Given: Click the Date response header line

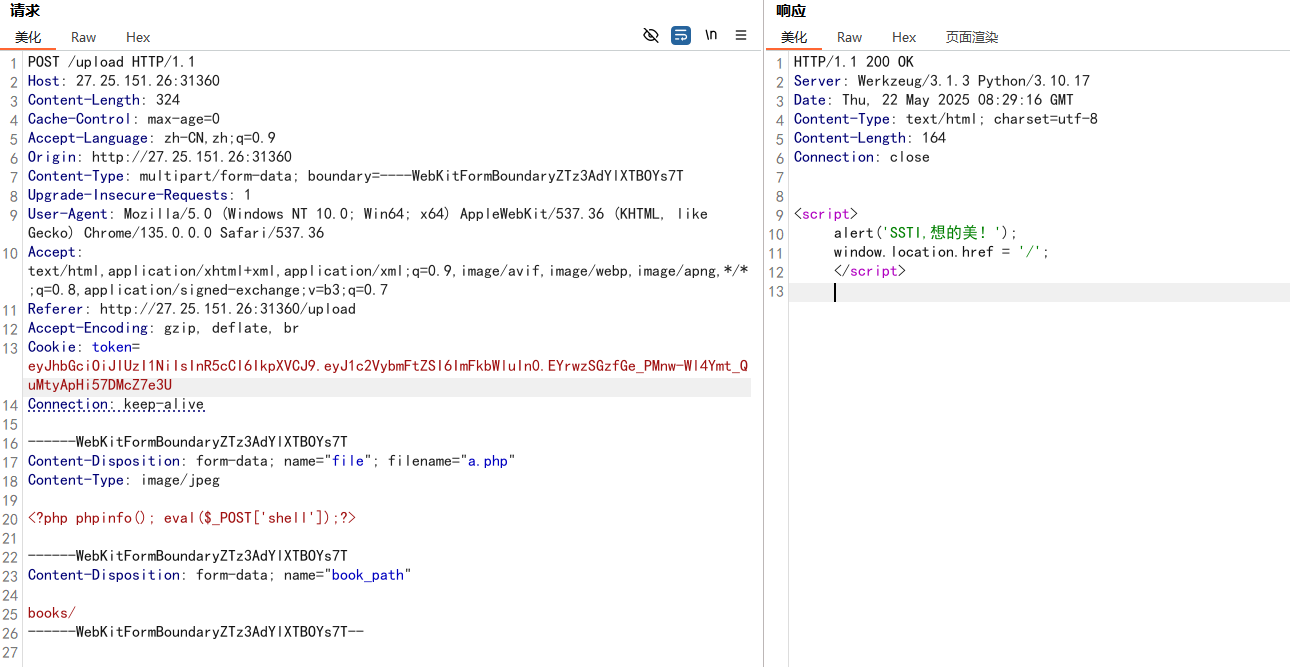Looking at the screenshot, I should click(x=934, y=100).
